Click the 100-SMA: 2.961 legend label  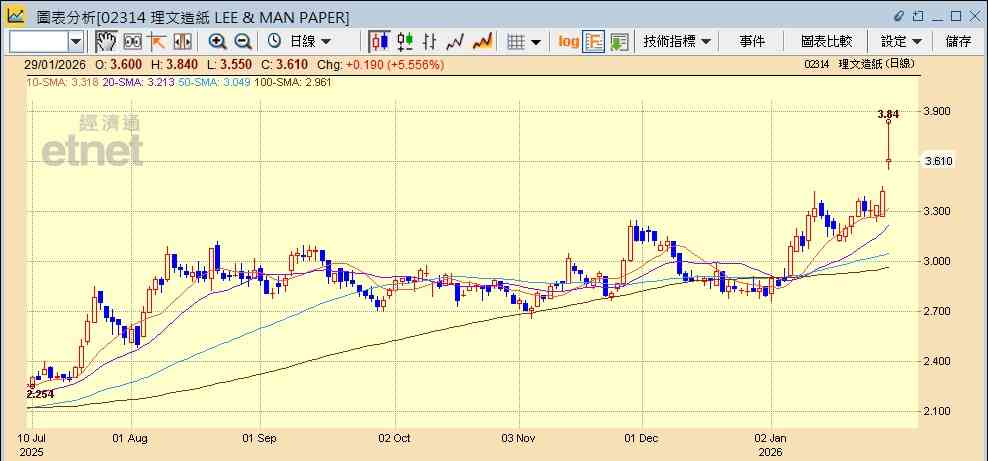pyautogui.click(x=292, y=82)
